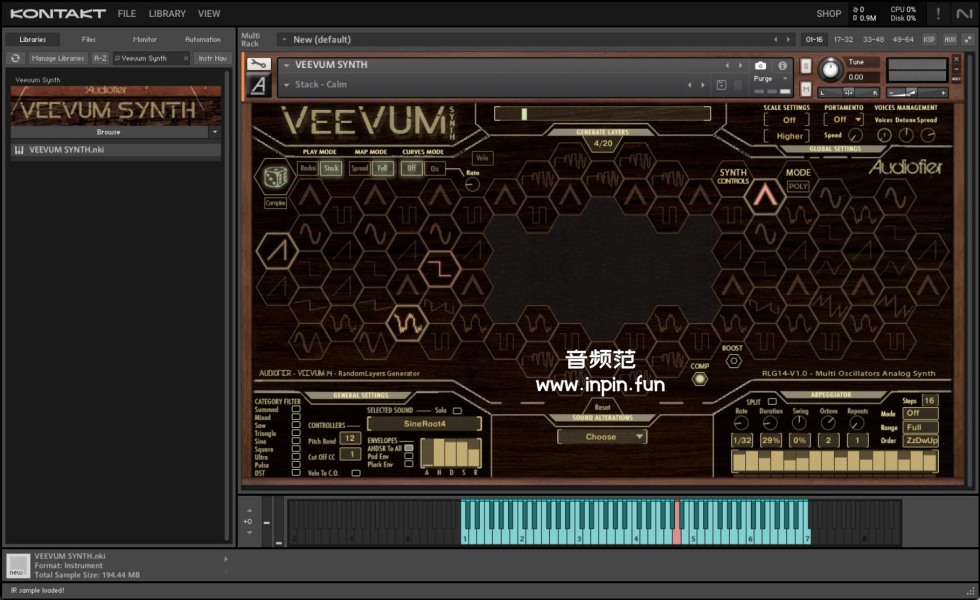
Task: Go to next snapshot arrow for Stack - Calm
Action: click(x=703, y=85)
